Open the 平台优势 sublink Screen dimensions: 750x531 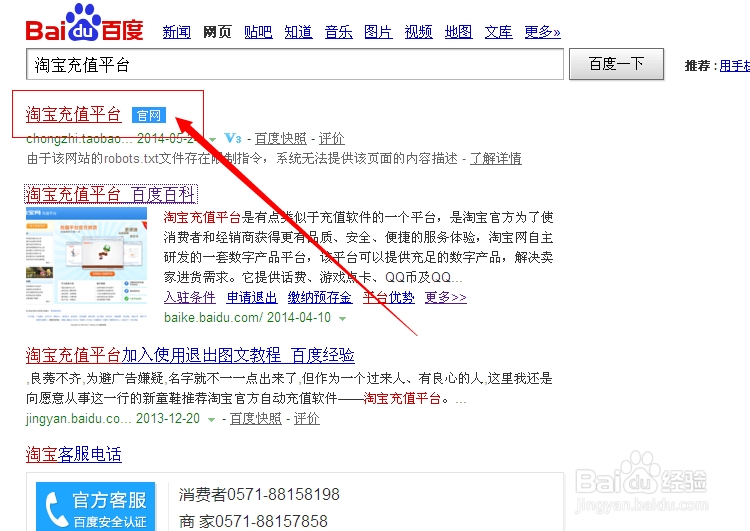[388, 298]
